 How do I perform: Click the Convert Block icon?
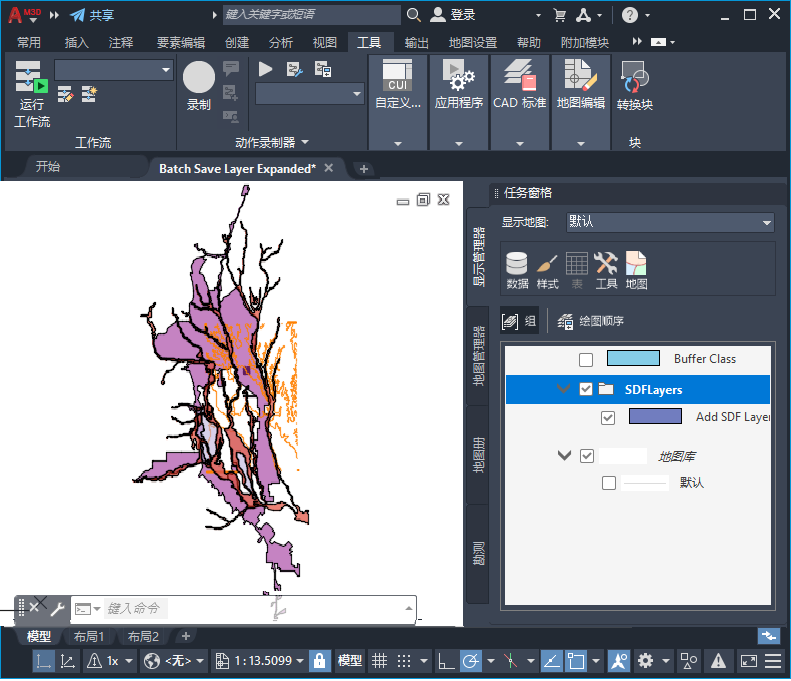(635, 76)
